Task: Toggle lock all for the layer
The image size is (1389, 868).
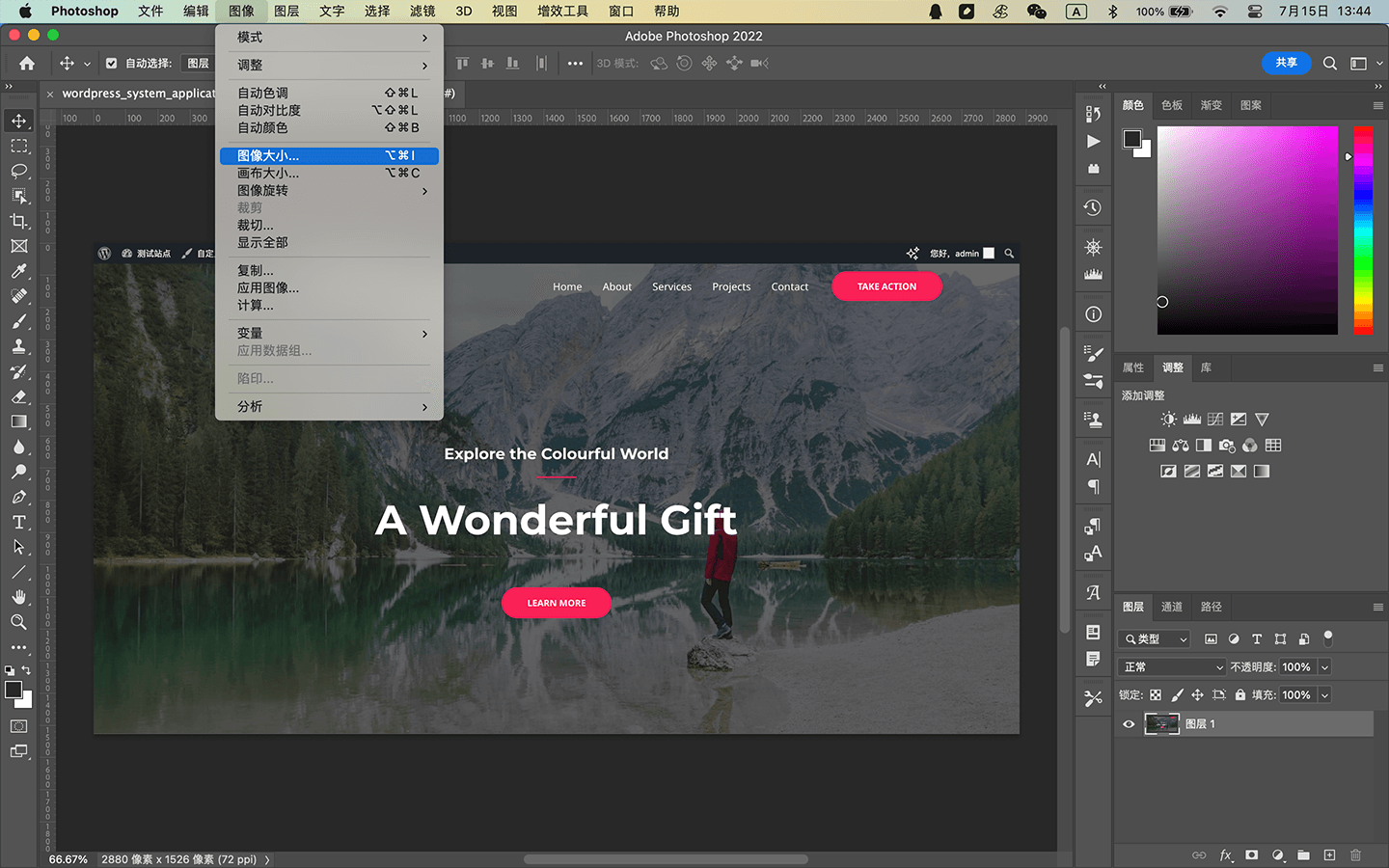Action: [1240, 694]
